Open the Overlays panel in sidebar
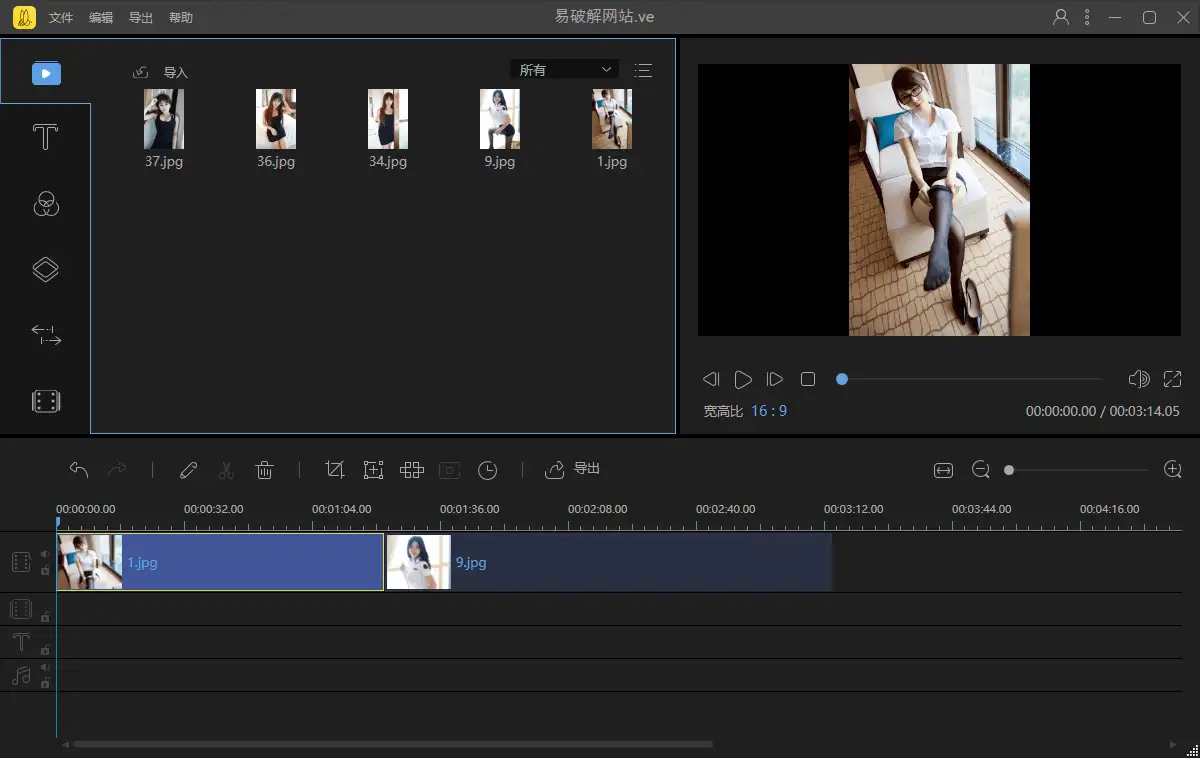The height and width of the screenshot is (758, 1200). point(46,269)
